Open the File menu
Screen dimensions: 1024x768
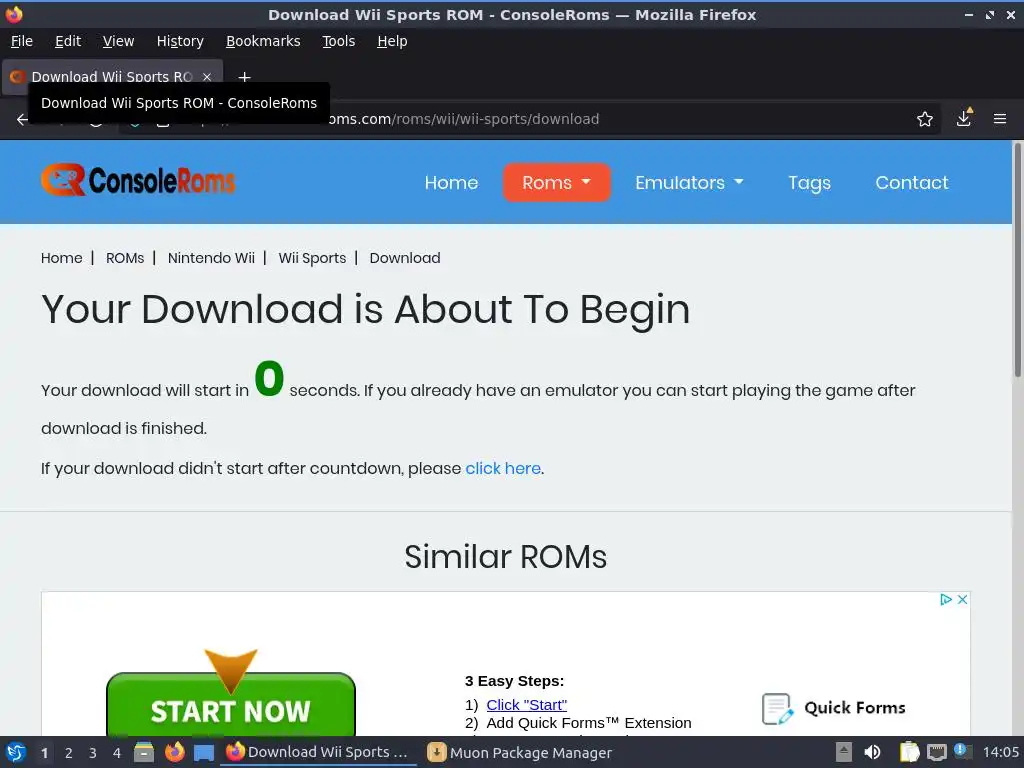[22, 41]
